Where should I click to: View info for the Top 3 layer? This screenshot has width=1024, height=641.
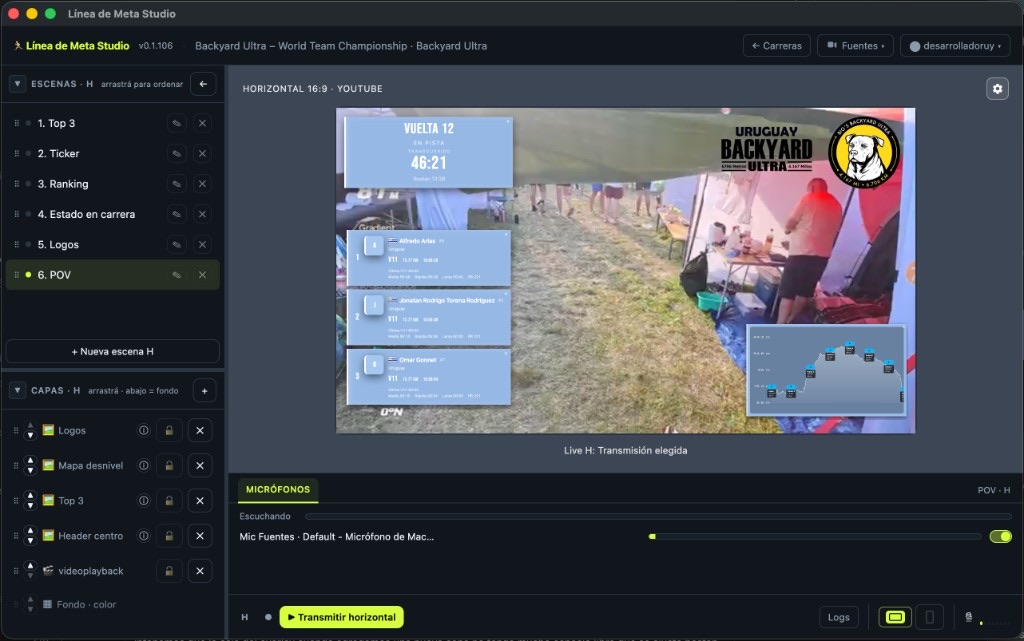(x=144, y=501)
